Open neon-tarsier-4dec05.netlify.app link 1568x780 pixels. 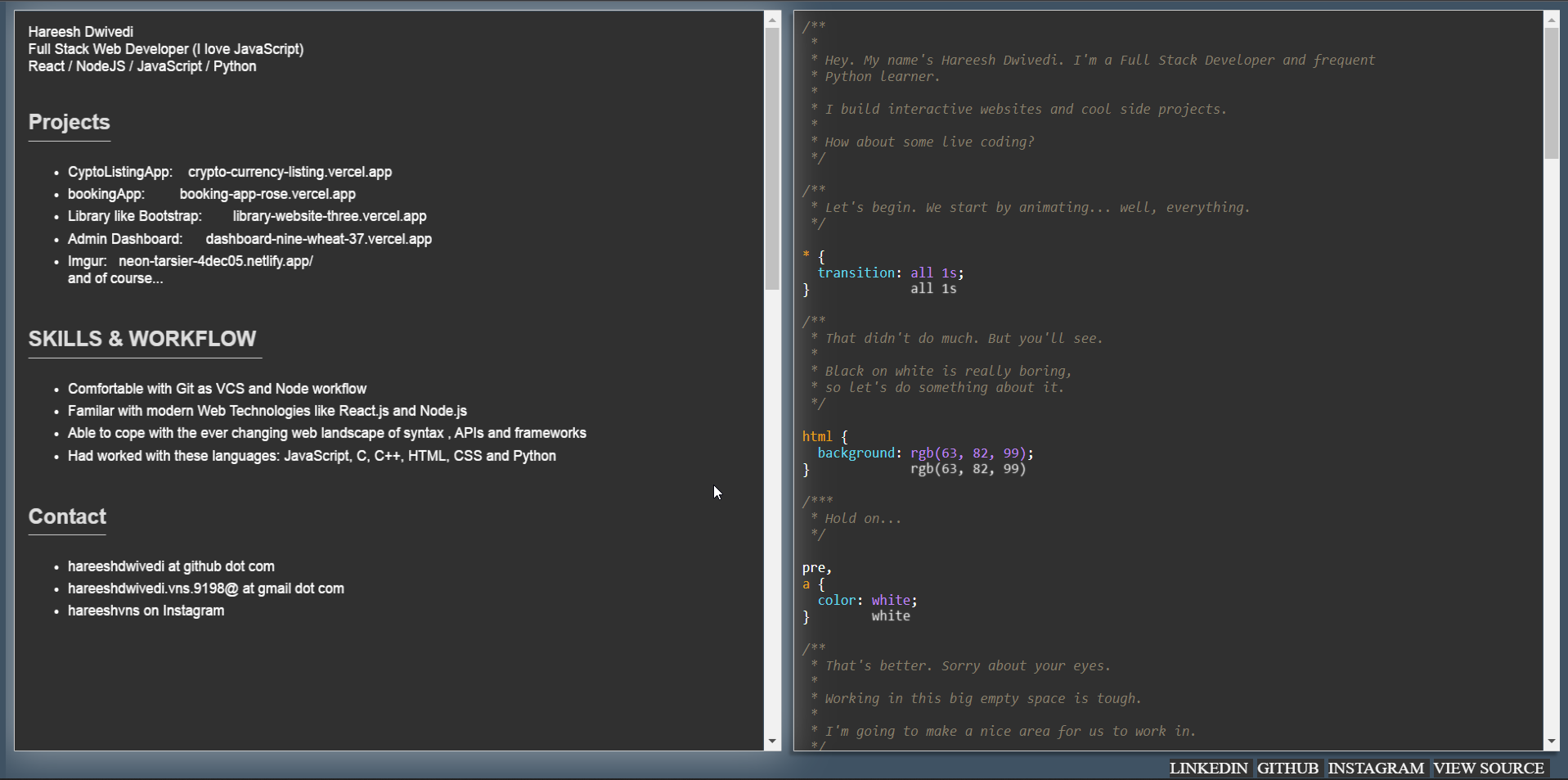pos(216,261)
